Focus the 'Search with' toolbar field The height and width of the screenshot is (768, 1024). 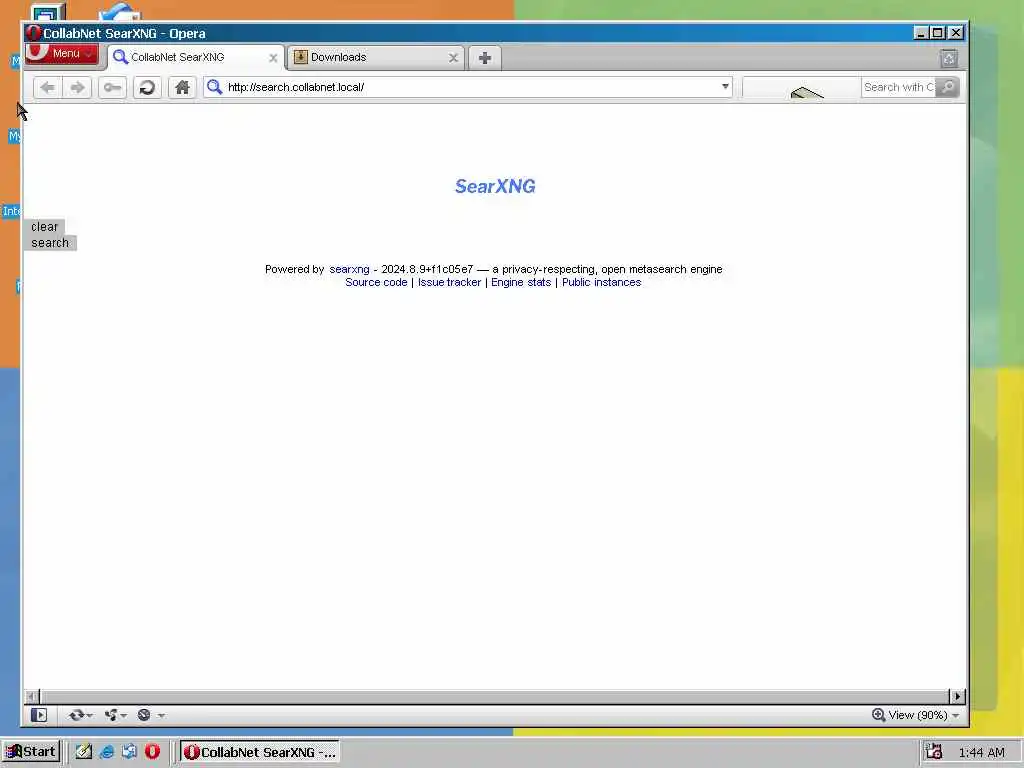[899, 87]
